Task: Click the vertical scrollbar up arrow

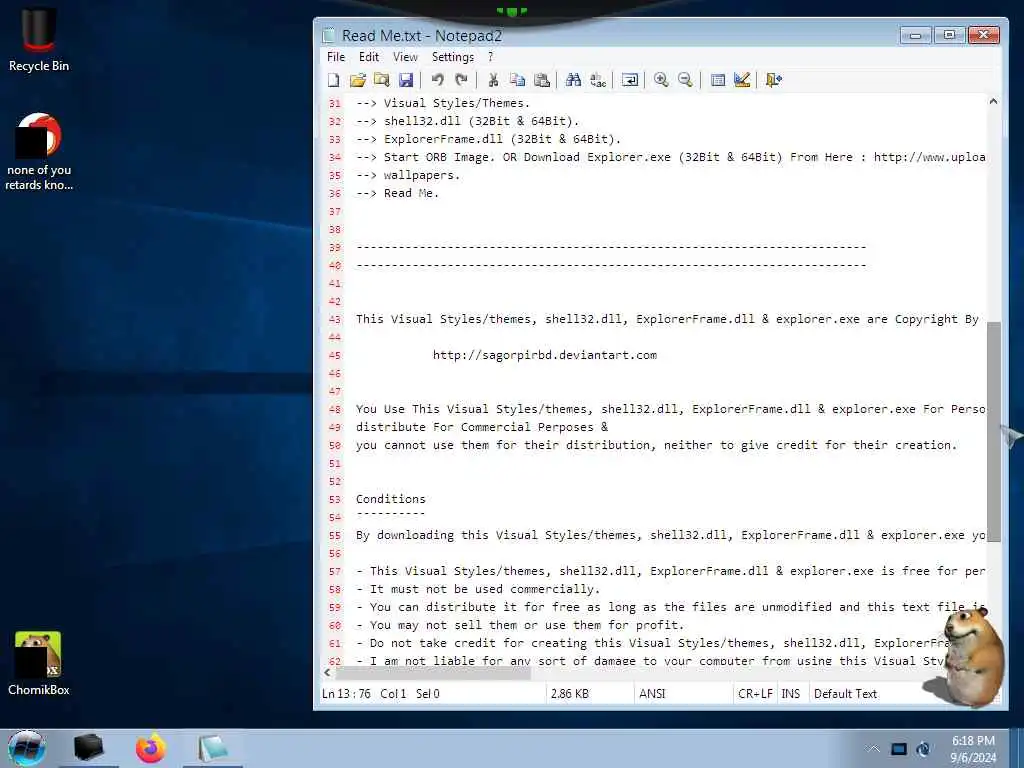Action: [x=993, y=101]
